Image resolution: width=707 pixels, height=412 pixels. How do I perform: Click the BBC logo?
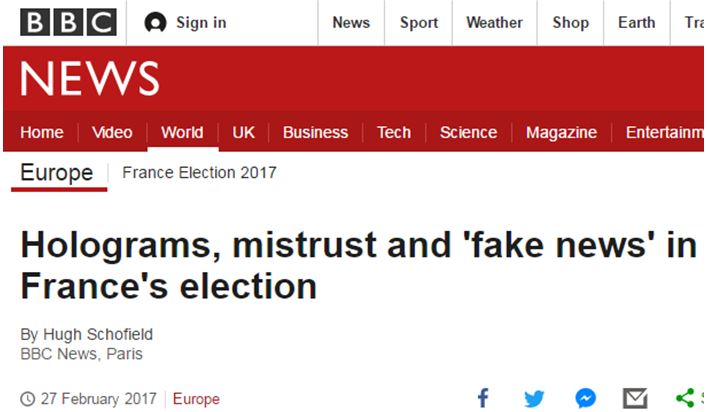click(x=68, y=22)
